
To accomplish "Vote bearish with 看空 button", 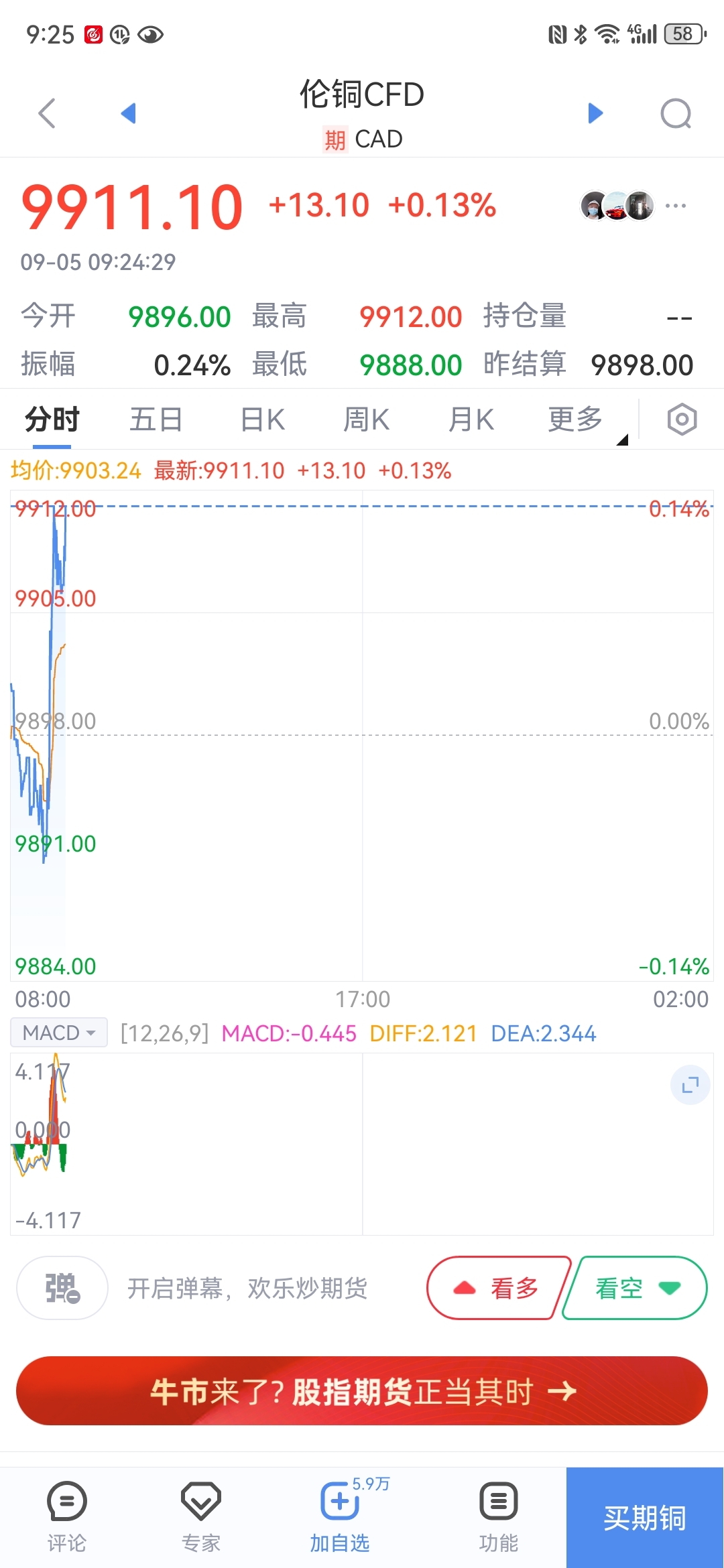I will click(x=635, y=1288).
